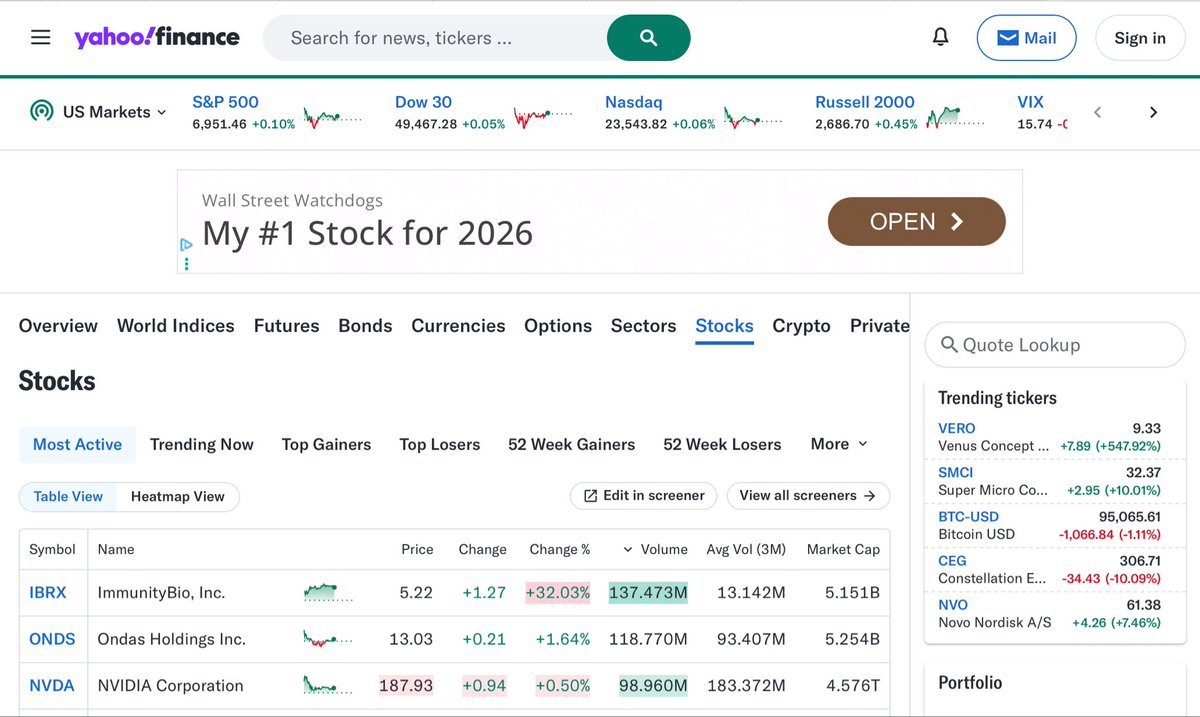Select the 52 Week Losers screener
1200x717 pixels.
722,444
